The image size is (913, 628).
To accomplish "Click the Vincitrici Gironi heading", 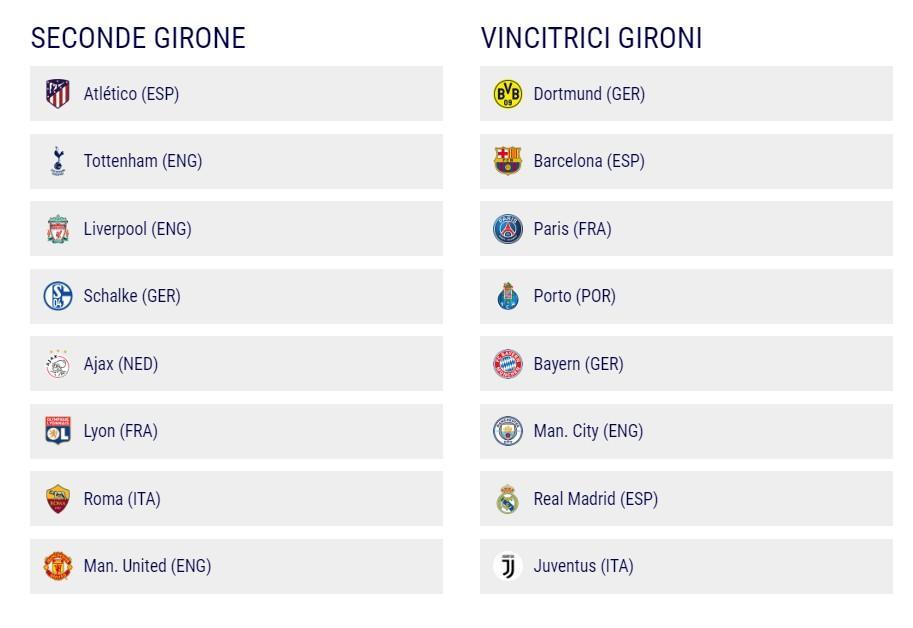I will pos(591,38).
